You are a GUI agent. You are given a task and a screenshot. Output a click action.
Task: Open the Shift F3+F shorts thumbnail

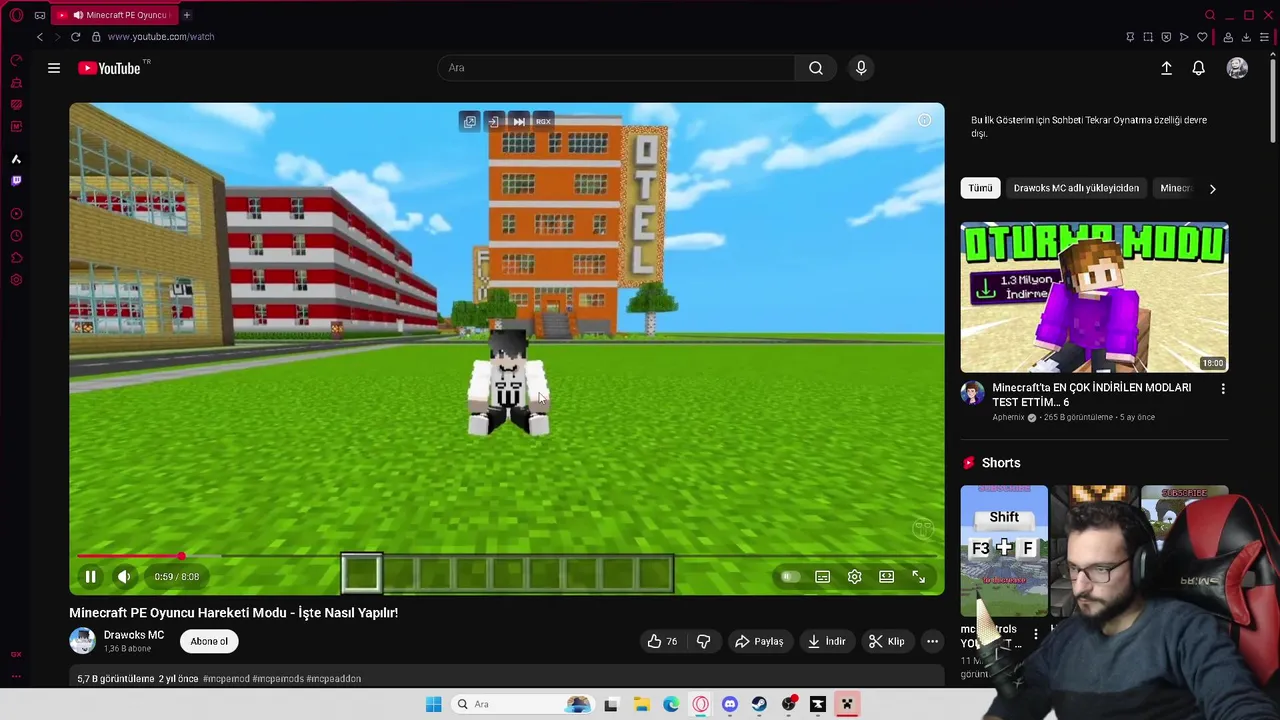(1004, 551)
